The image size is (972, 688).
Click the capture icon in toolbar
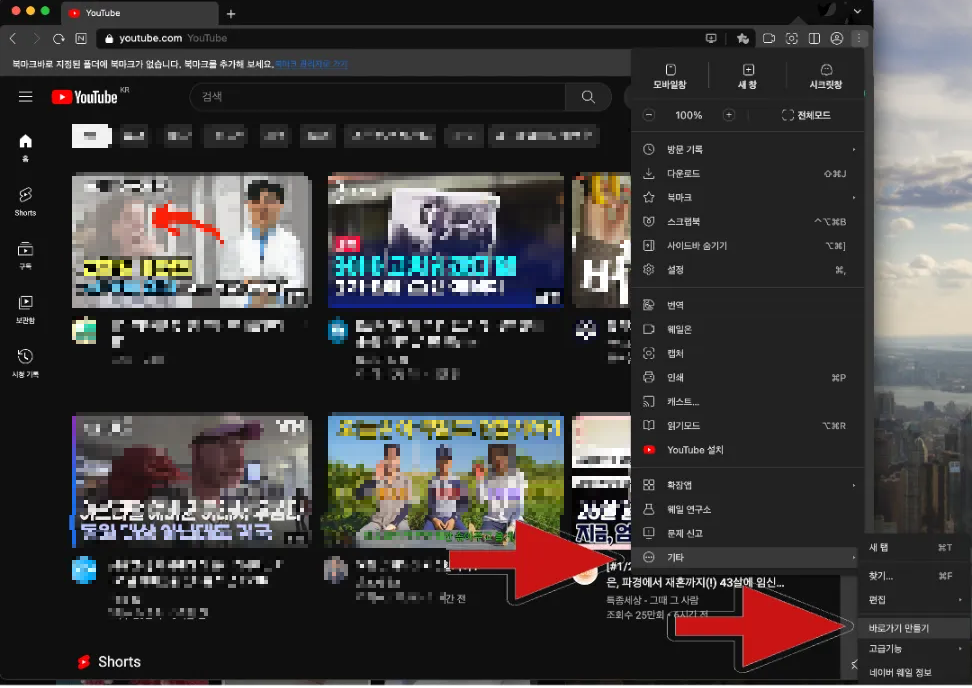(792, 38)
